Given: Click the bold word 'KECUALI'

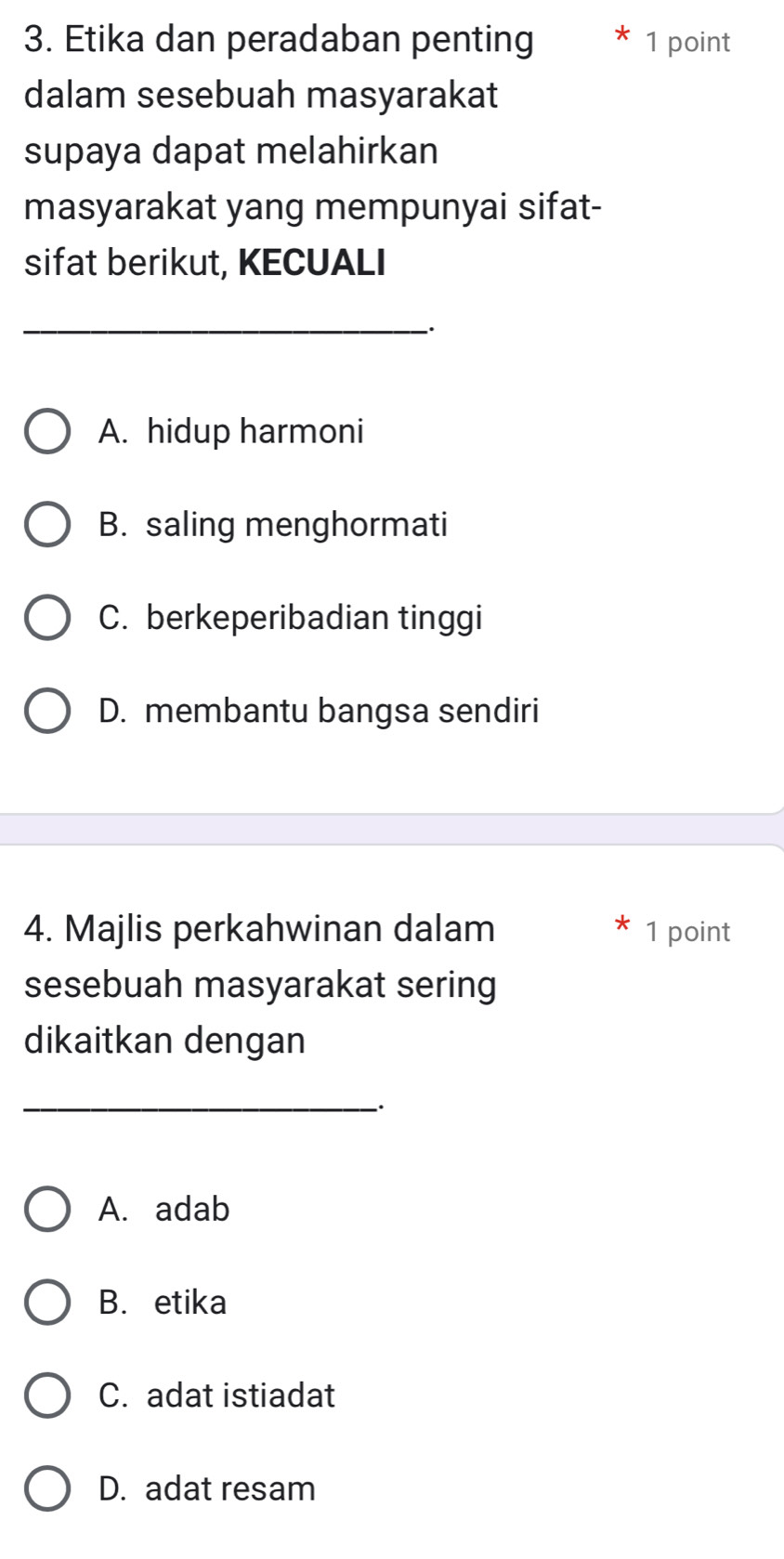Looking at the screenshot, I should (311, 263).
